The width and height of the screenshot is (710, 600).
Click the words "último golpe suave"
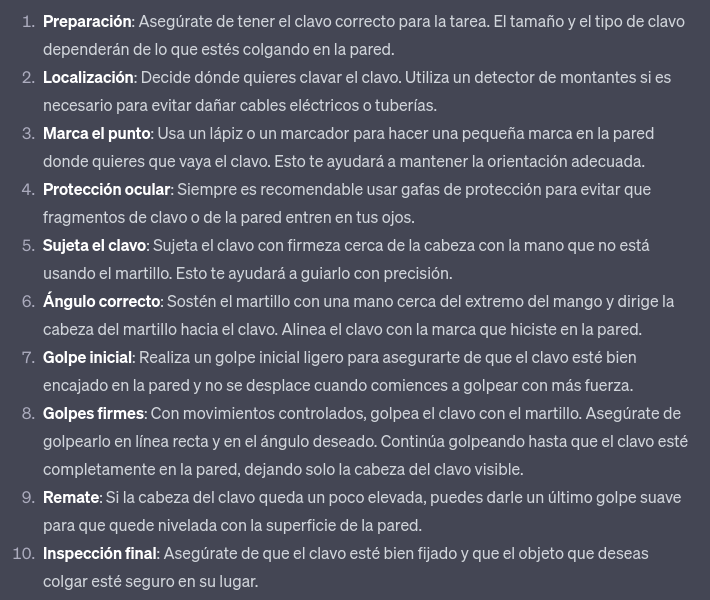[x=608, y=497]
